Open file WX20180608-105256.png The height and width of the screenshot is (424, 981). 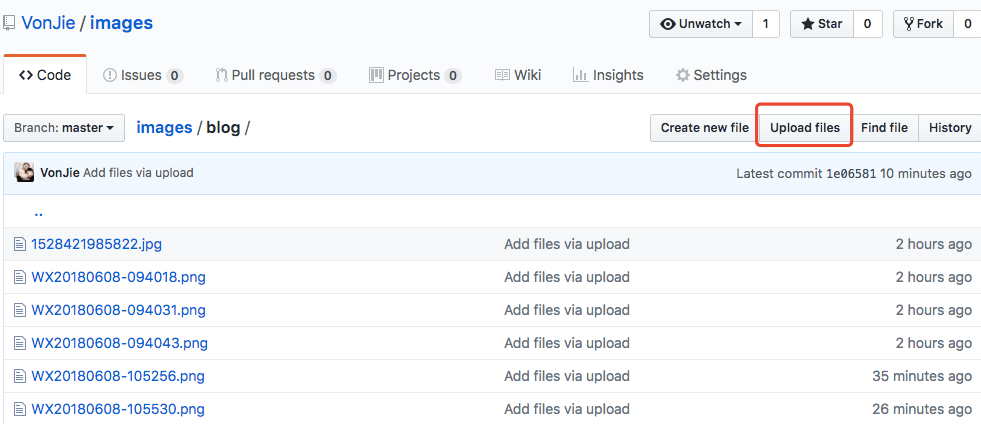pyautogui.click(x=118, y=376)
